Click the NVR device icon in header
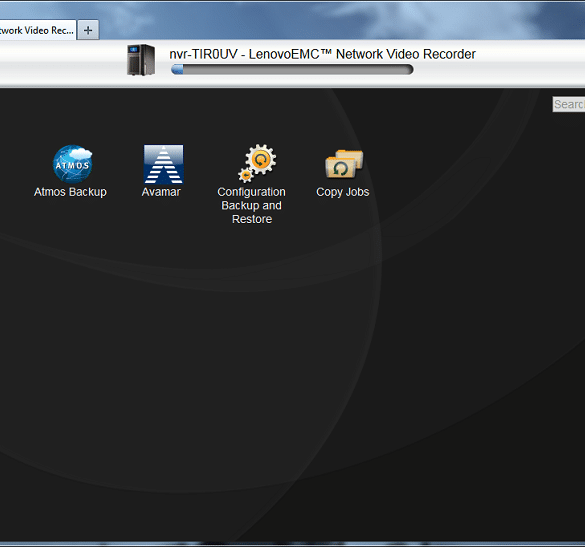Viewport: 585px width, 547px height. tap(141, 60)
